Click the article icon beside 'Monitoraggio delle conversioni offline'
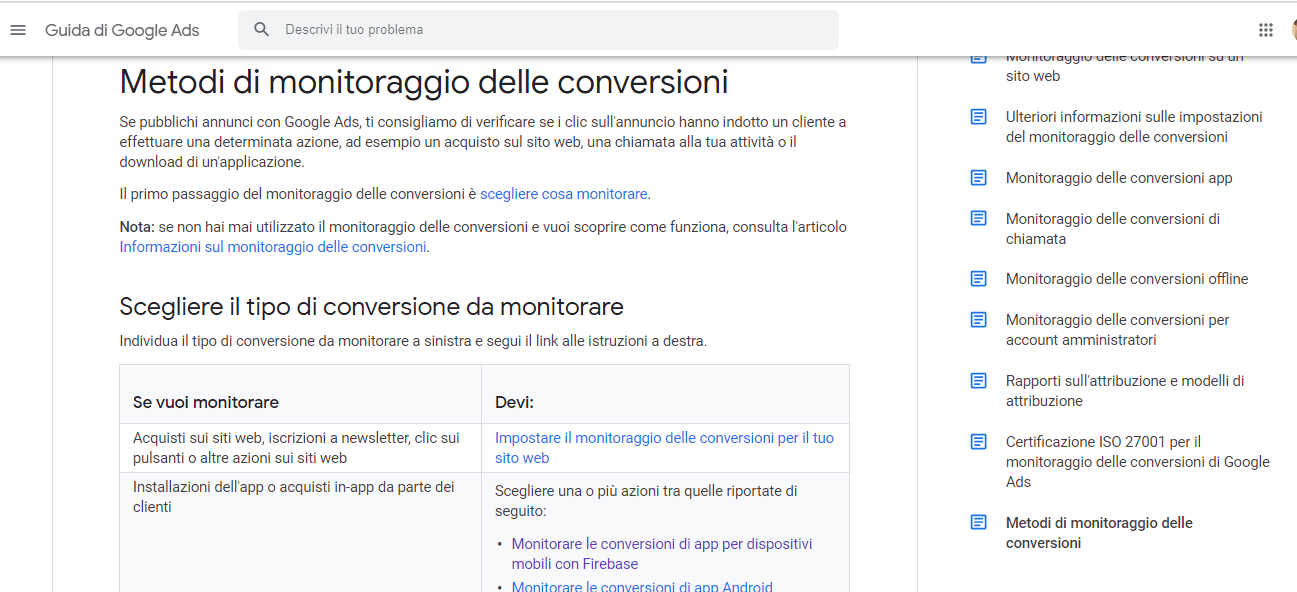Viewport: 1297px width, 592px height. tap(979, 279)
